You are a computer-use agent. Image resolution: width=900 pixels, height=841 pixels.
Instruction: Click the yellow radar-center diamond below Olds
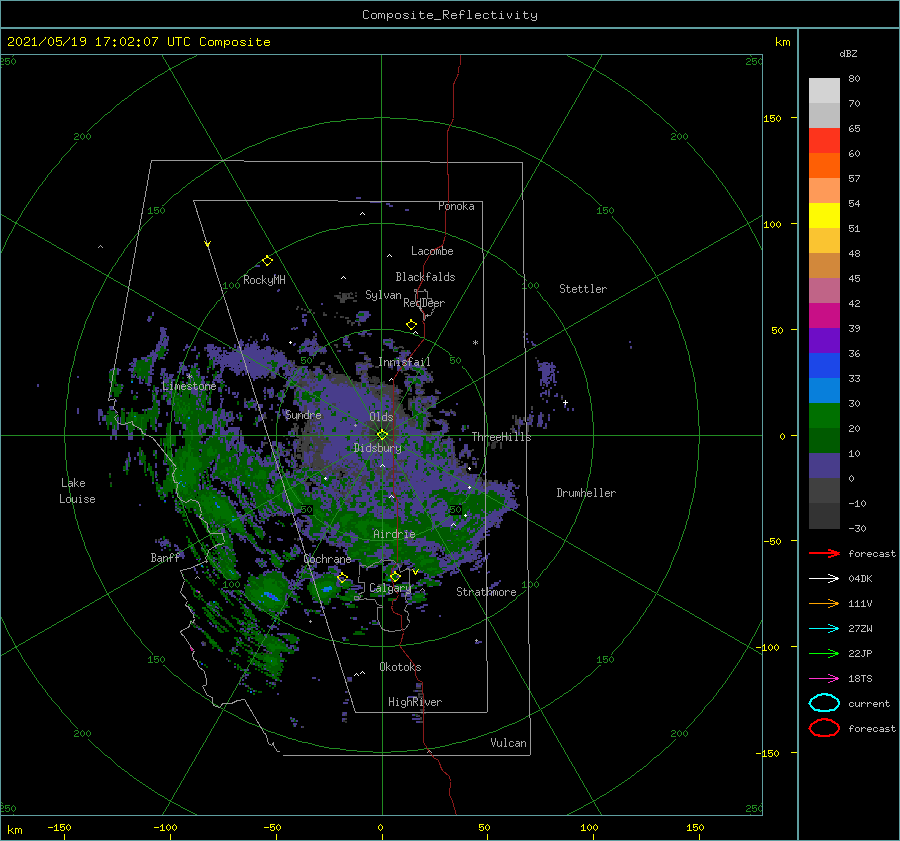[382, 435]
